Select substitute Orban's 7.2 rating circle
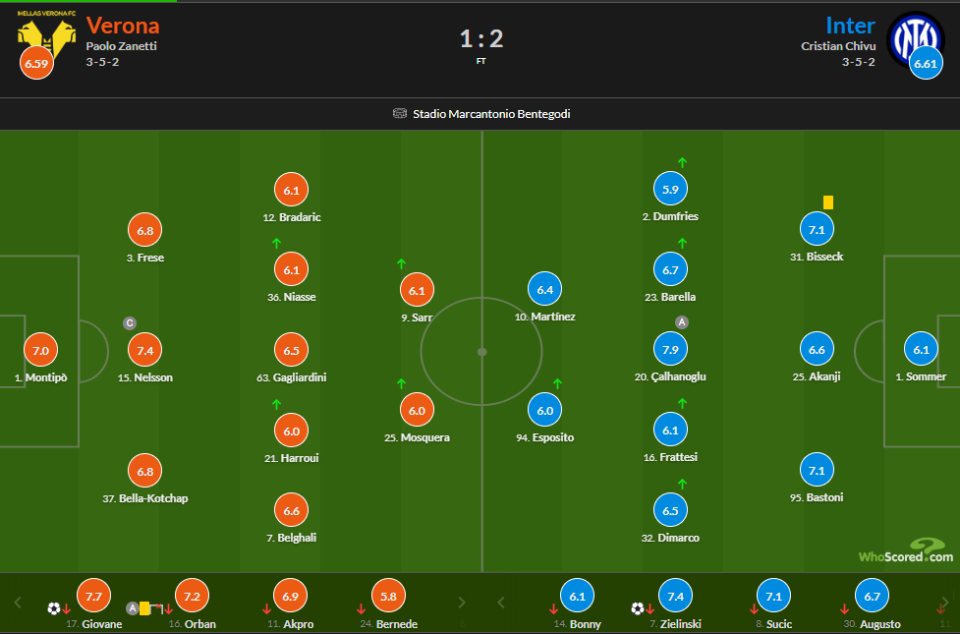Image resolution: width=960 pixels, height=634 pixels. (192, 596)
